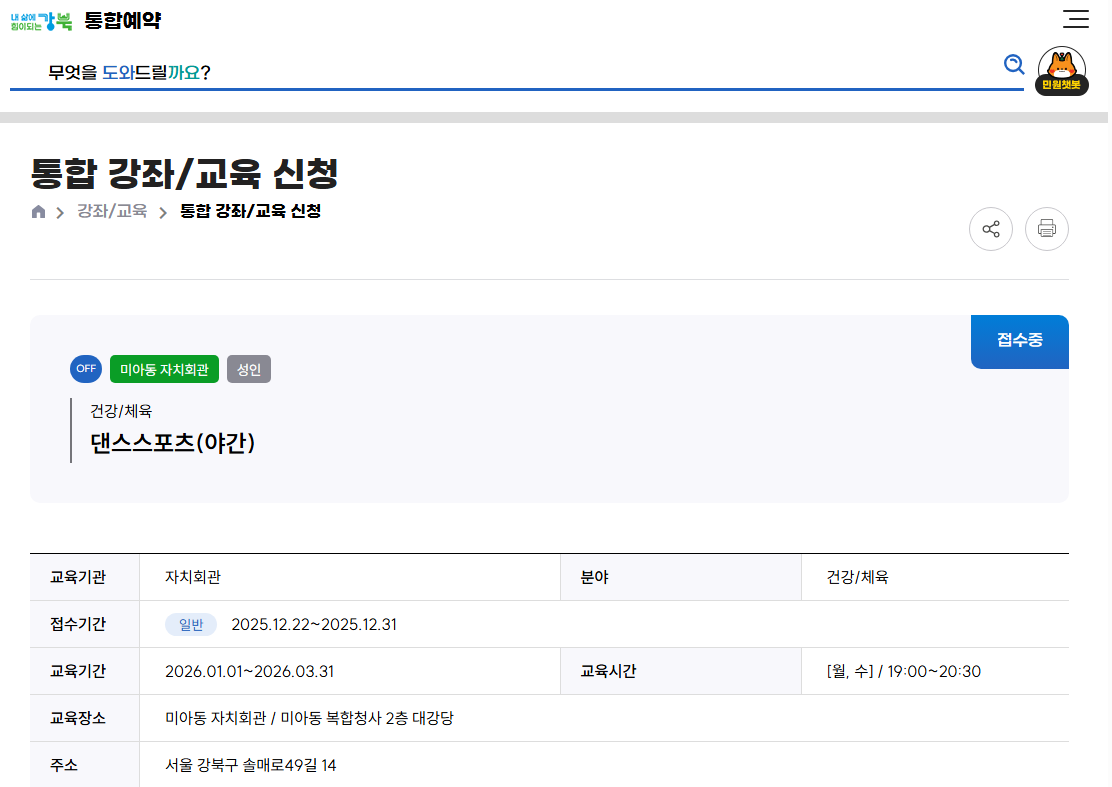
Task: Navigate to 강좌/교육 breadcrumb
Action: [112, 211]
